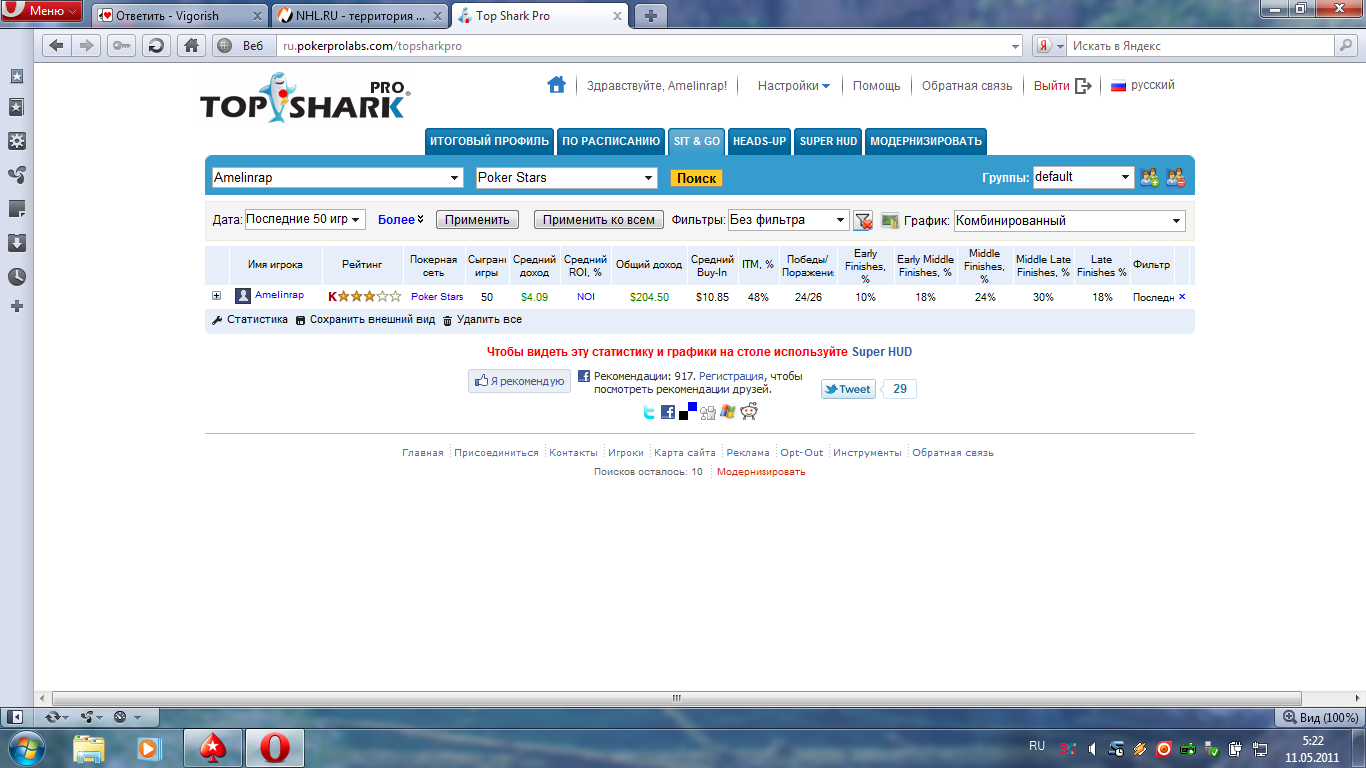Screen dimensions: 1366x768
Task: Open the Opera widgets gear panel icon
Action: click(x=16, y=141)
